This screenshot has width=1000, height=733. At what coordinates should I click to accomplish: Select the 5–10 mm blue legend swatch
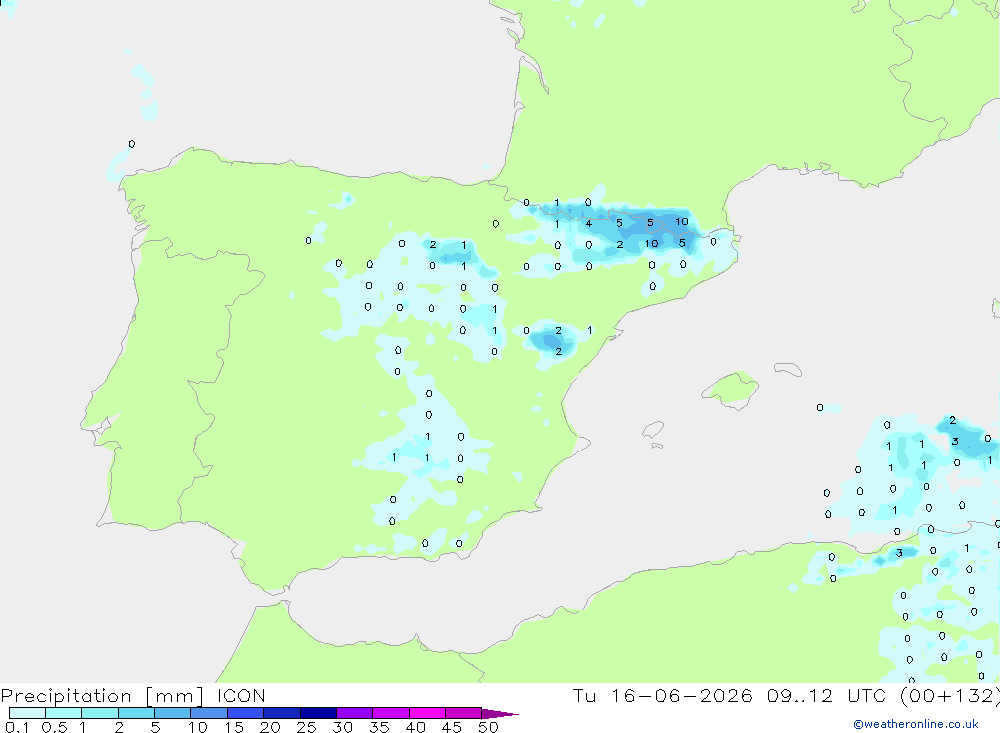pyautogui.click(x=173, y=713)
